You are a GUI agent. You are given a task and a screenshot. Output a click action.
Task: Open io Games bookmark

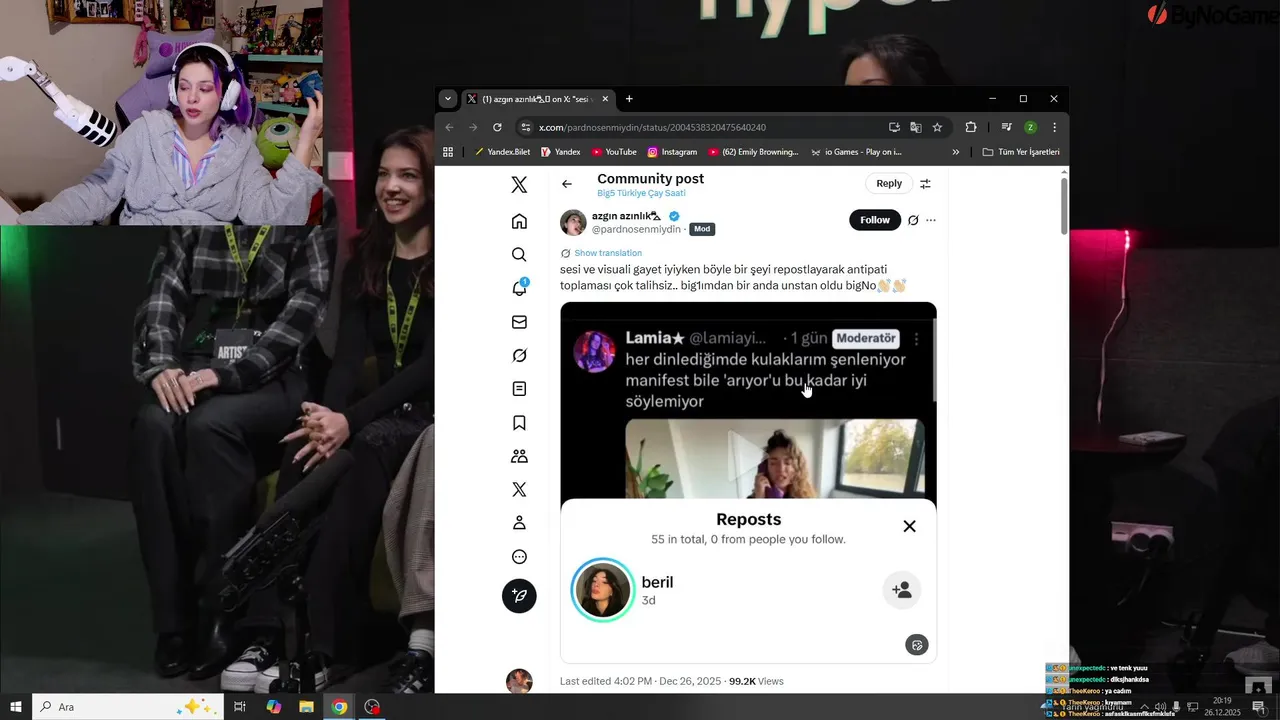pos(857,152)
